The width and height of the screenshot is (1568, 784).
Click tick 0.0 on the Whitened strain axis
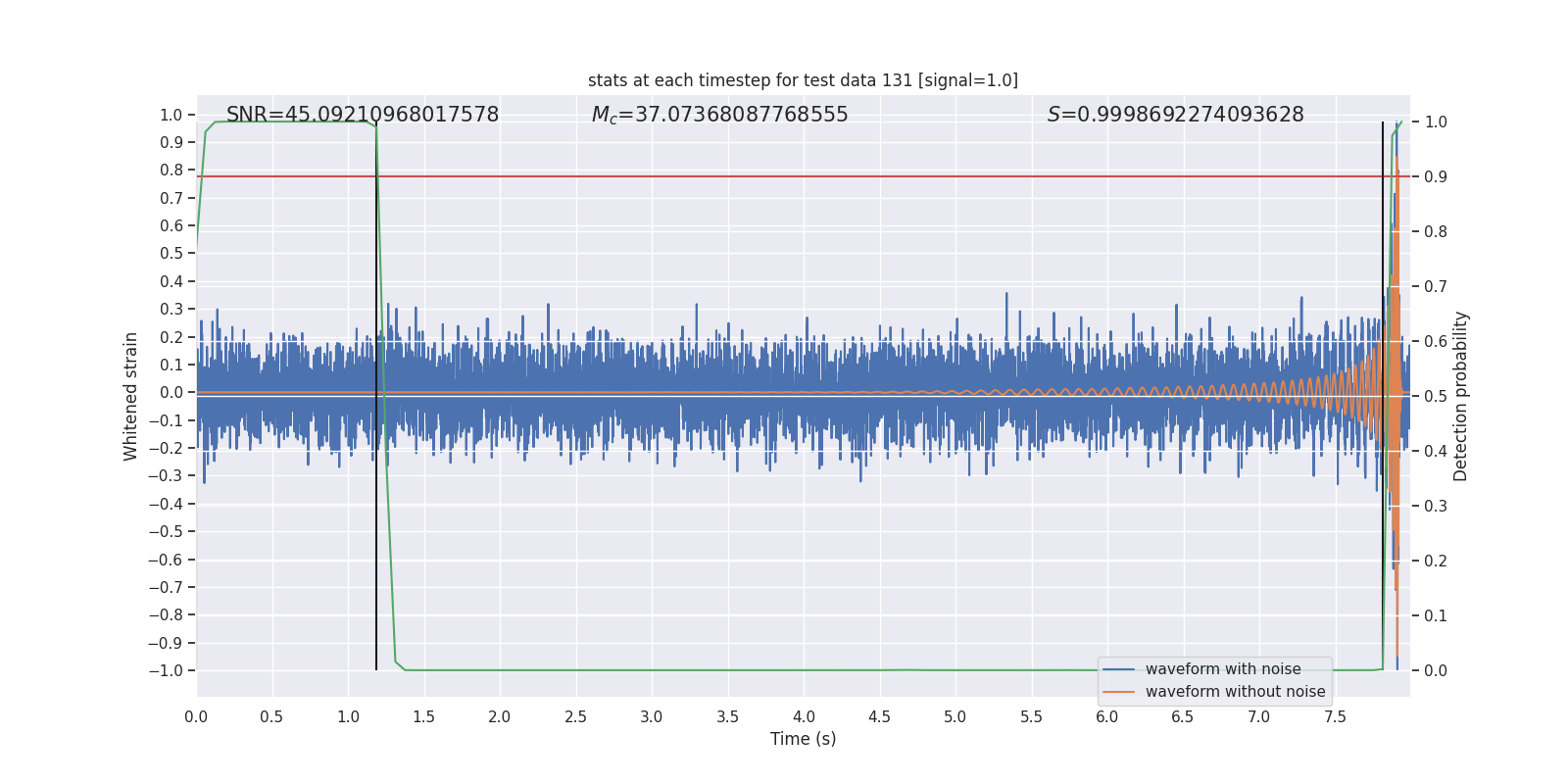pos(171,392)
